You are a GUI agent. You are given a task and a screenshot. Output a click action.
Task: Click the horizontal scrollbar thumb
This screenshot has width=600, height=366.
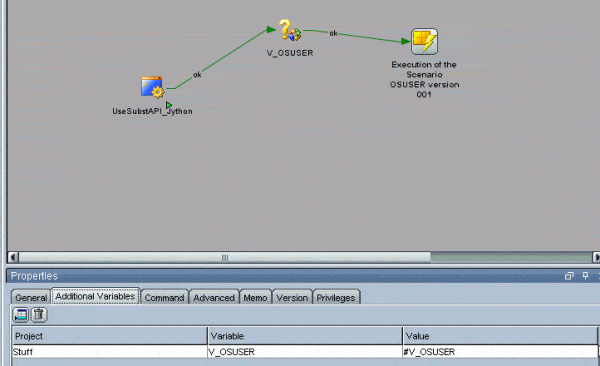click(x=225, y=257)
